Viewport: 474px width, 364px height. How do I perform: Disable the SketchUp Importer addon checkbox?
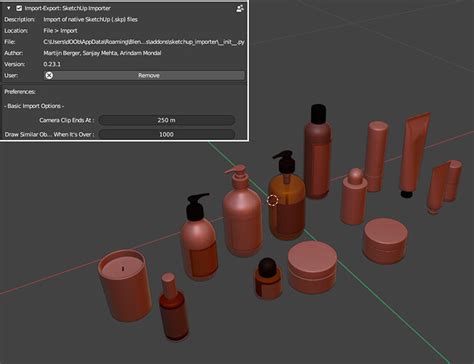[19, 8]
